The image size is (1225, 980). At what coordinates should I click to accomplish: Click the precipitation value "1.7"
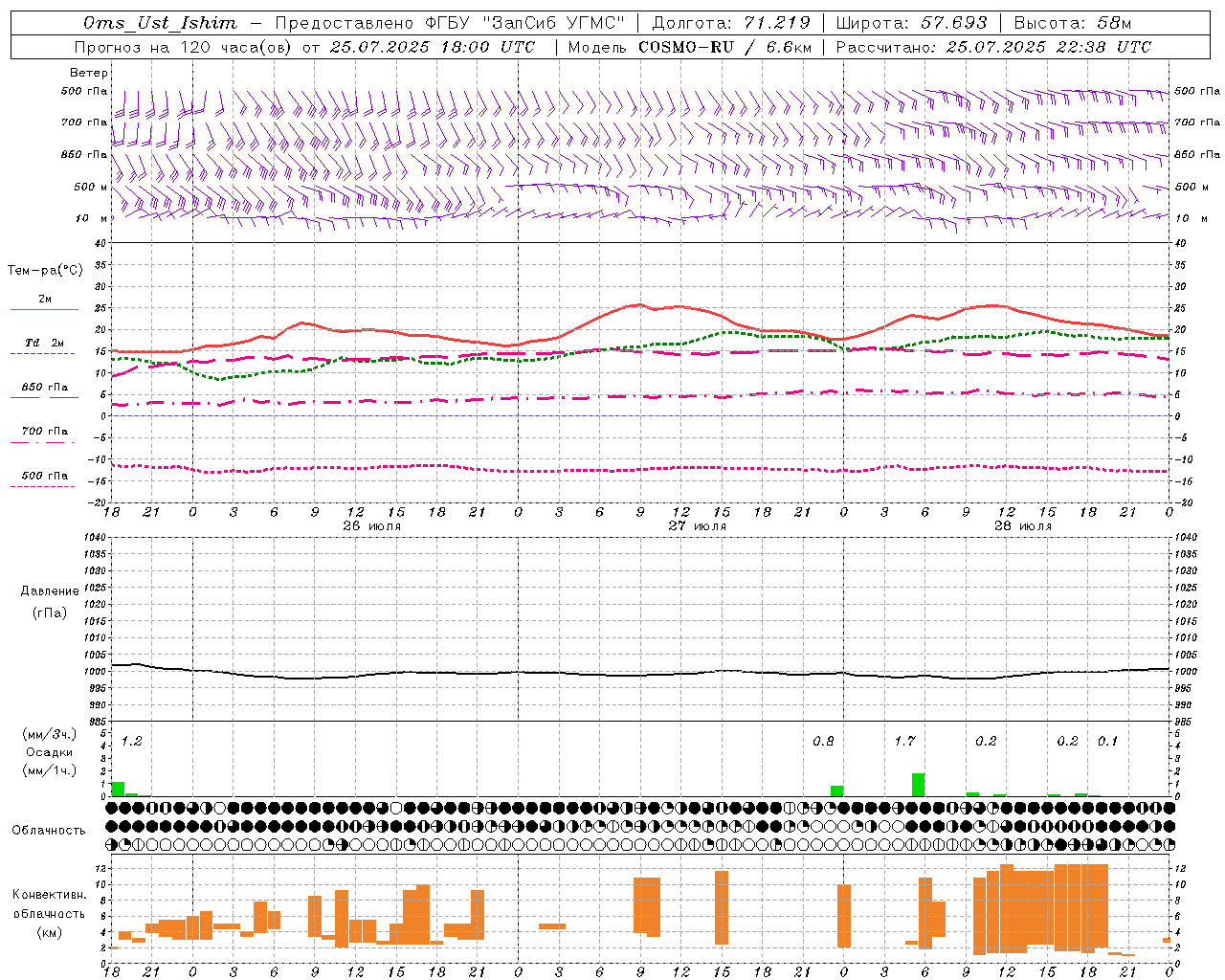(x=904, y=741)
